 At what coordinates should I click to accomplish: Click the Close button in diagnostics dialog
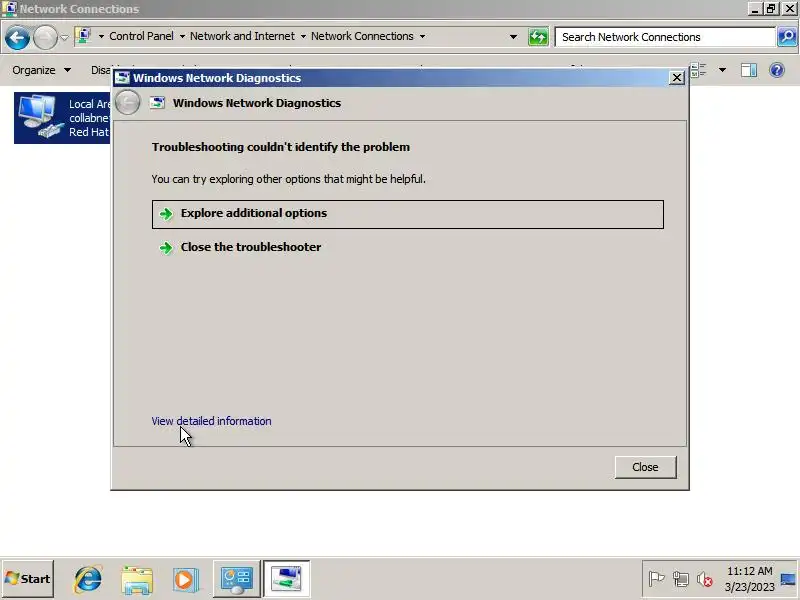point(645,467)
